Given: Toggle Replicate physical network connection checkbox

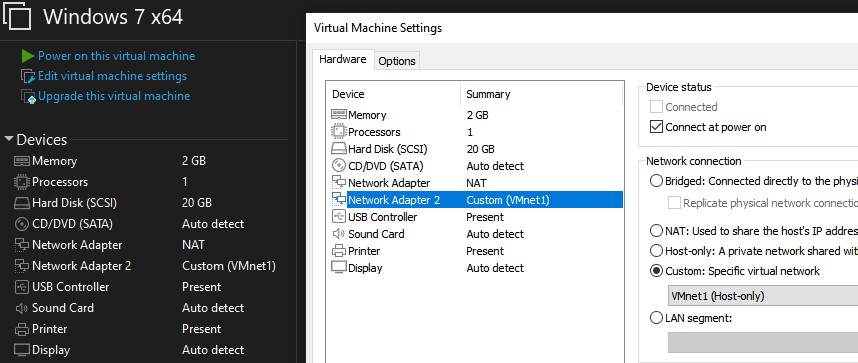Looking at the screenshot, I should pos(674,203).
